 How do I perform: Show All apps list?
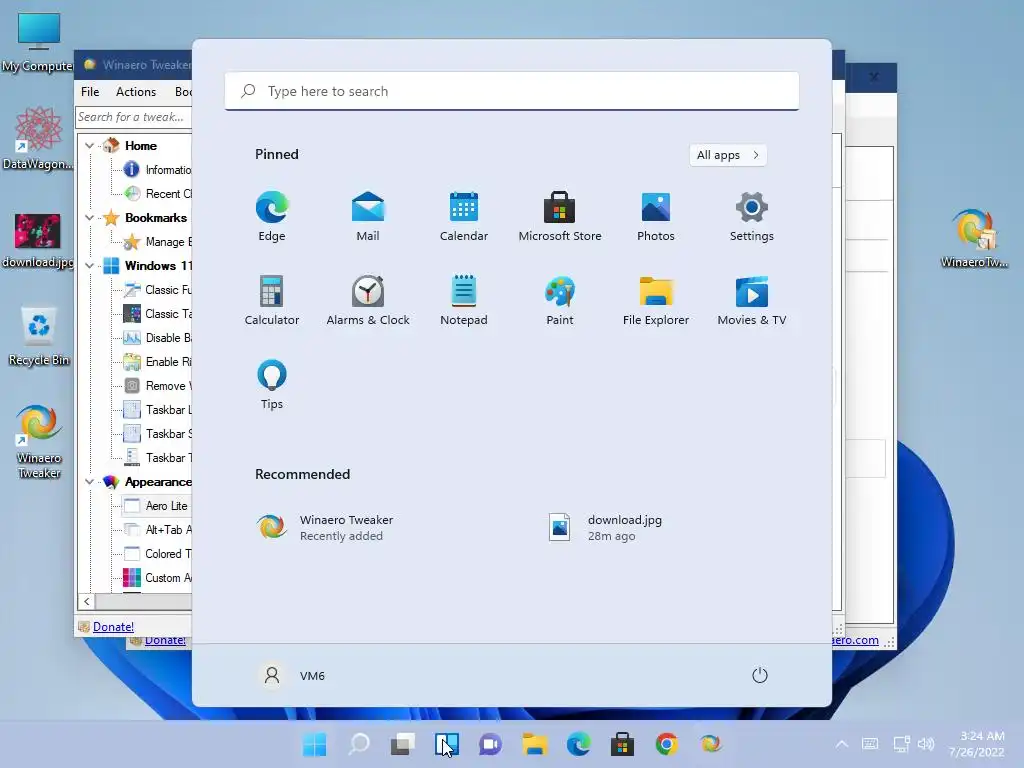[x=728, y=155]
